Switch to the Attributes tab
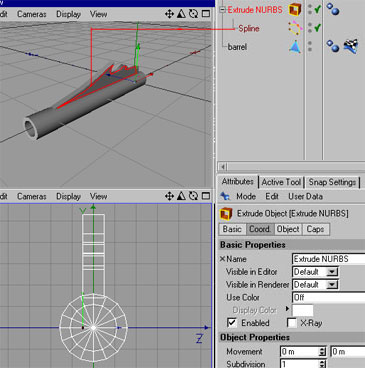The image size is (365, 368). click(238, 182)
